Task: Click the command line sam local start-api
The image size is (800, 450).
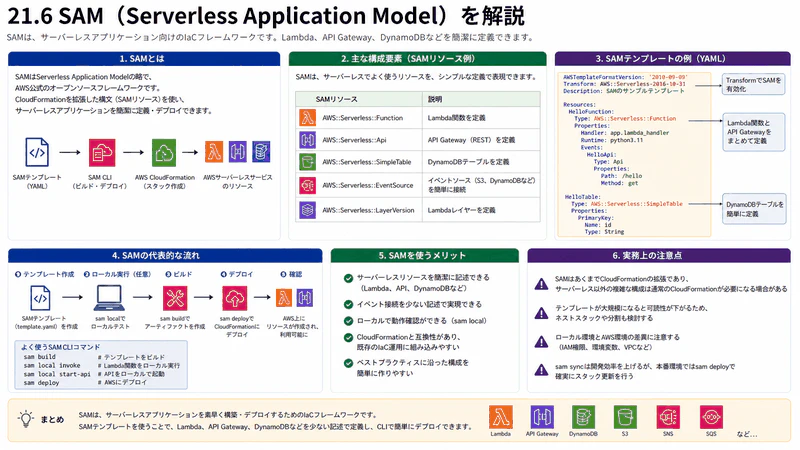Action: click(x=57, y=374)
